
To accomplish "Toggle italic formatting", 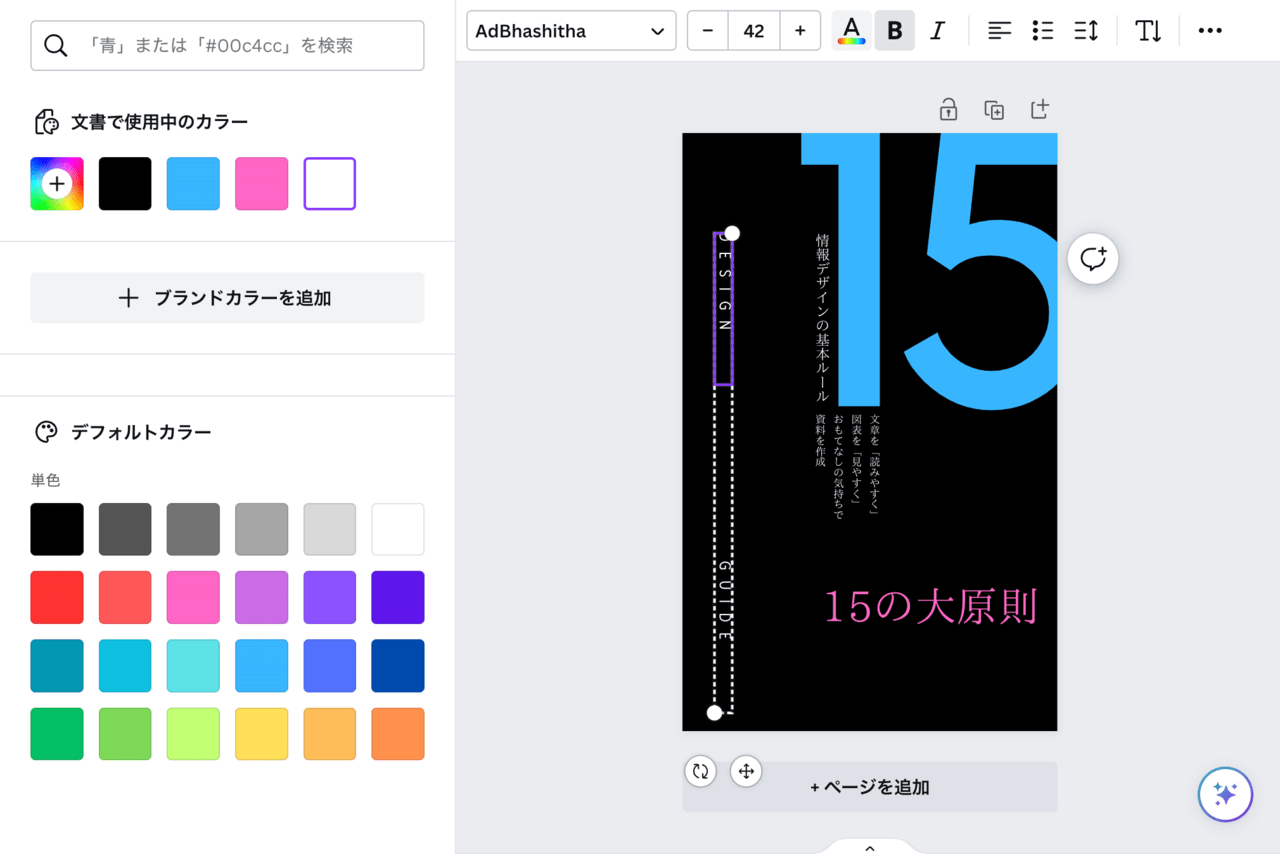I will tap(937, 30).
